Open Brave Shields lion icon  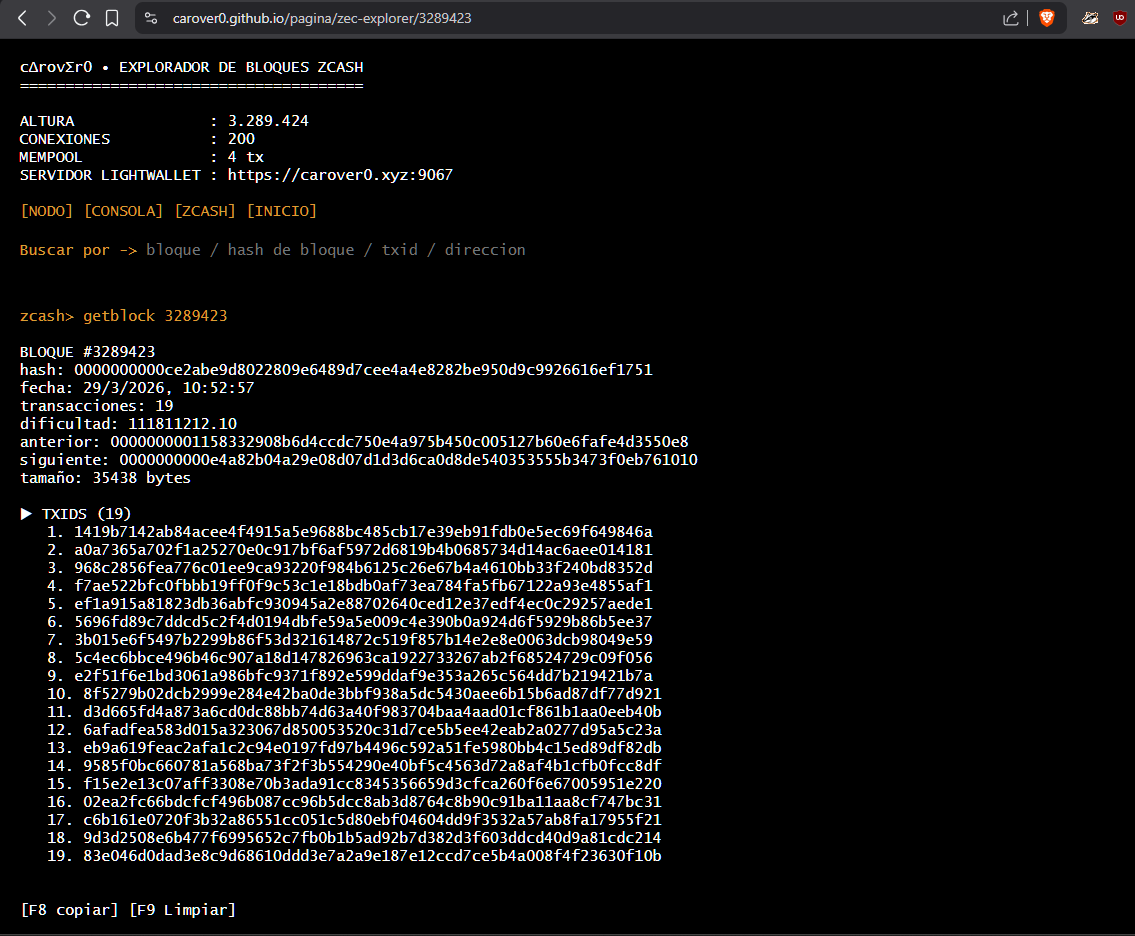tap(1047, 18)
